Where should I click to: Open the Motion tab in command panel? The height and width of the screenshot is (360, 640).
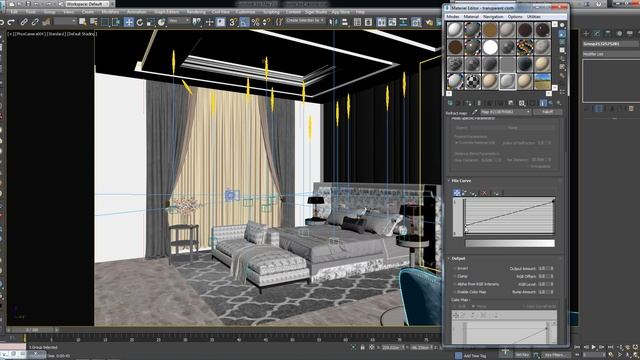coord(619,33)
